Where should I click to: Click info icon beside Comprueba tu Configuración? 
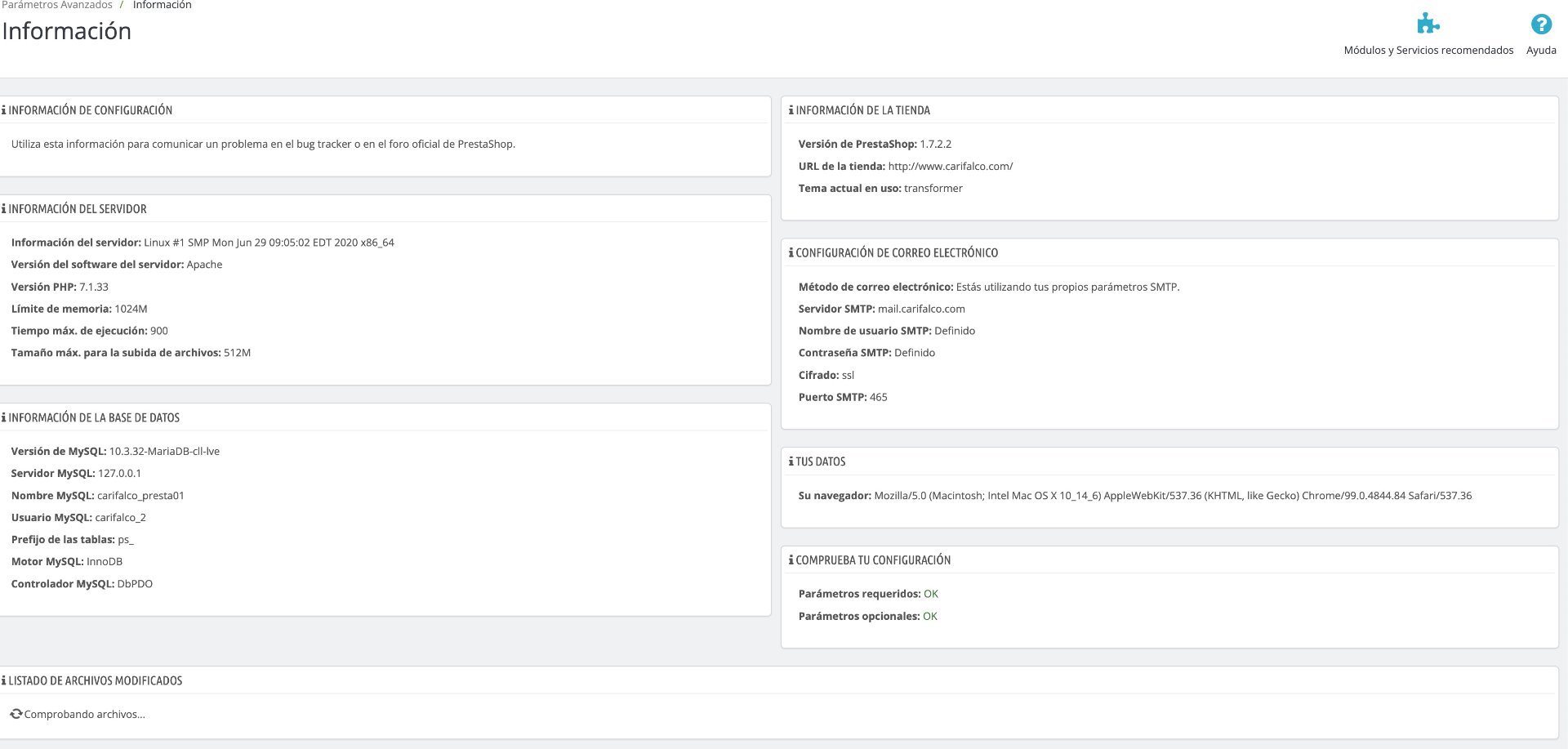click(x=791, y=560)
